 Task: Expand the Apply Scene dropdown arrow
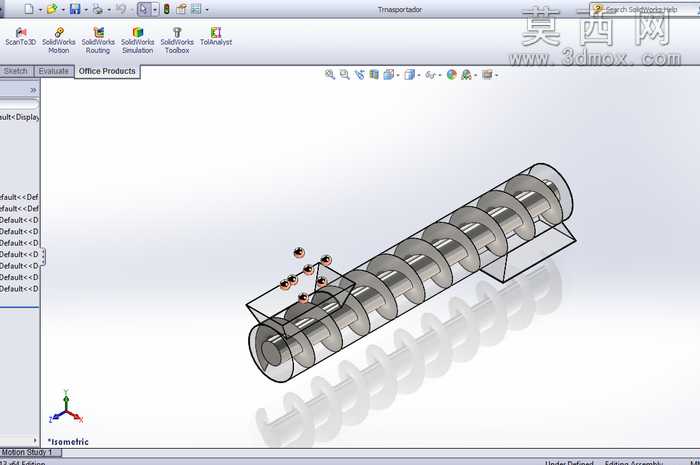click(475, 75)
